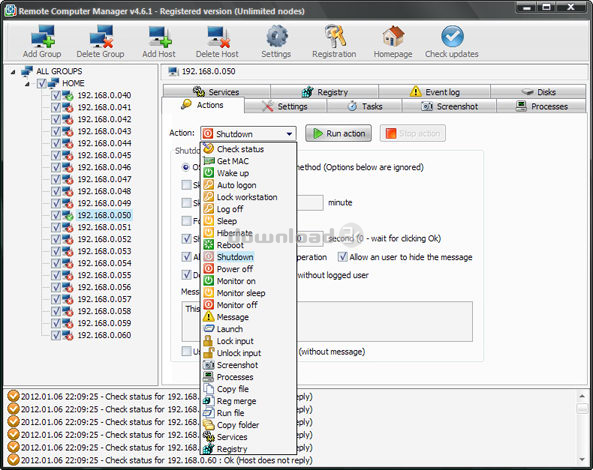Click the Check updates icon
Image resolution: width=593 pixels, height=470 pixels.
pos(452,37)
